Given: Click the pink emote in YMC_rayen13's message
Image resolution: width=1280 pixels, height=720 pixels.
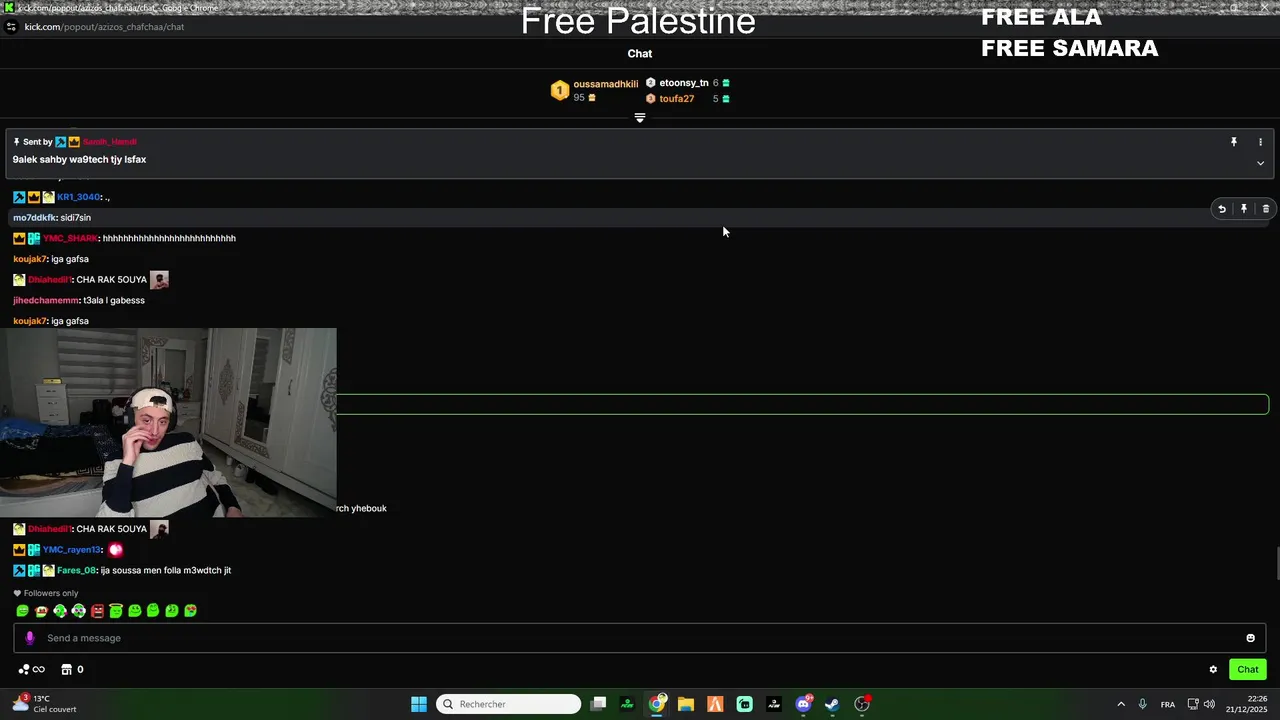Looking at the screenshot, I should pos(115,549).
